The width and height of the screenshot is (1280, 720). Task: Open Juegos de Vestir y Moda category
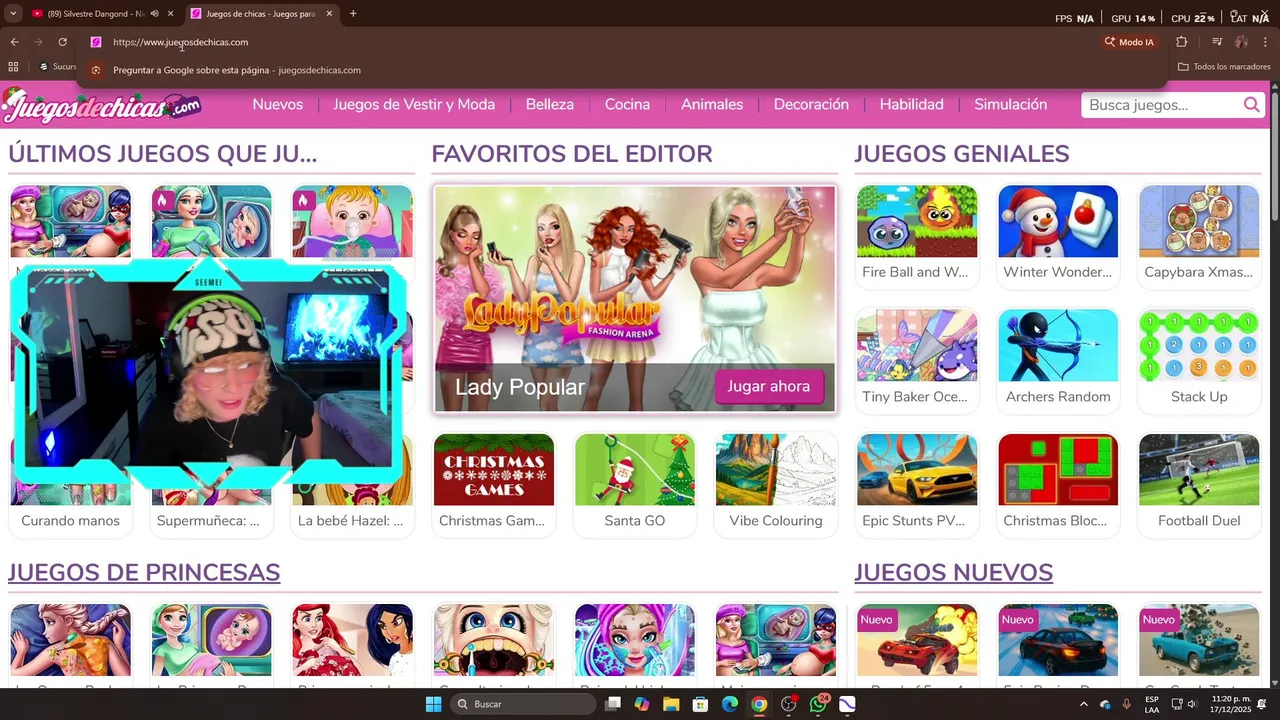tap(414, 105)
